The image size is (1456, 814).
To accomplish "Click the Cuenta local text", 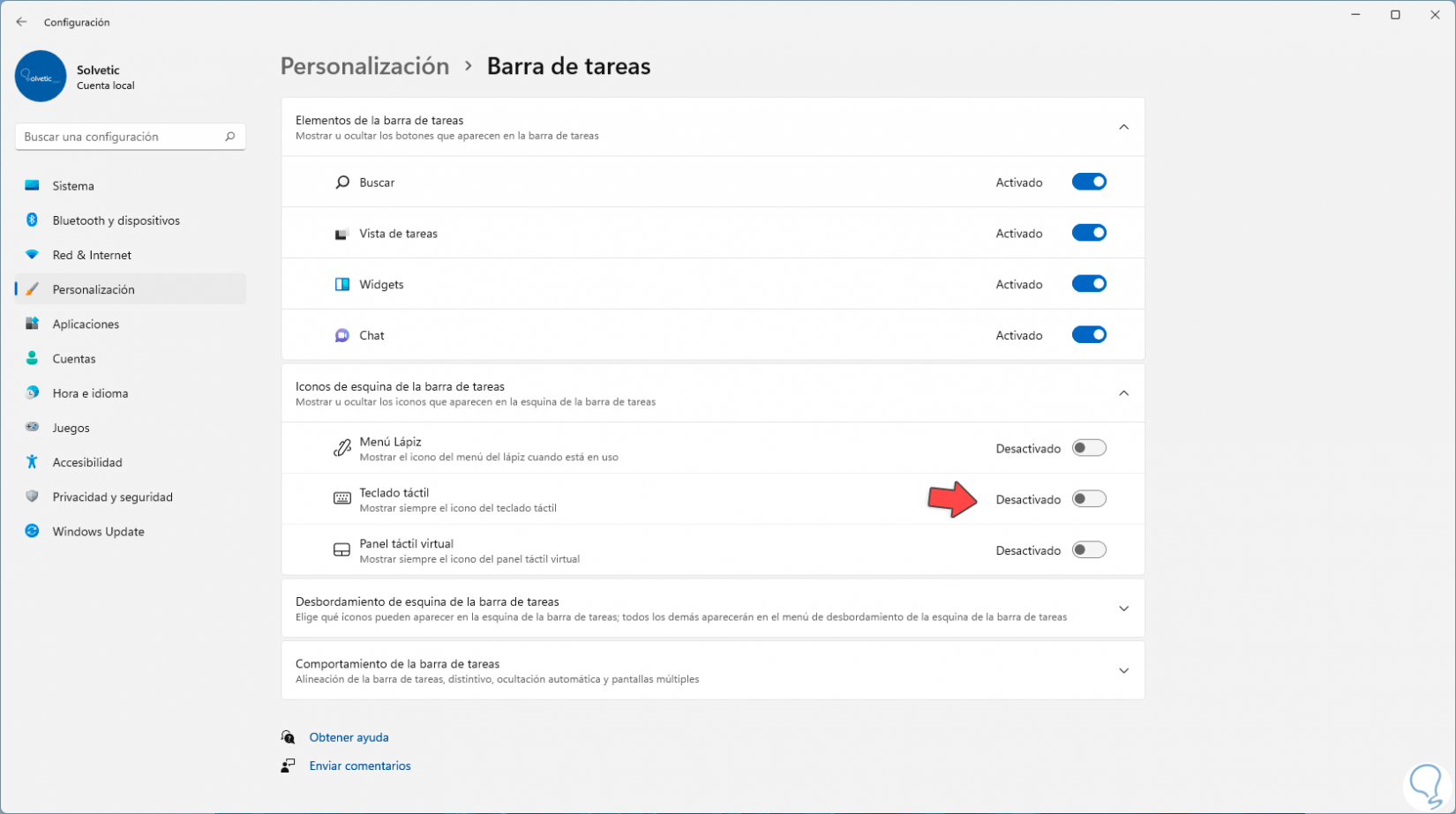I will [106, 86].
